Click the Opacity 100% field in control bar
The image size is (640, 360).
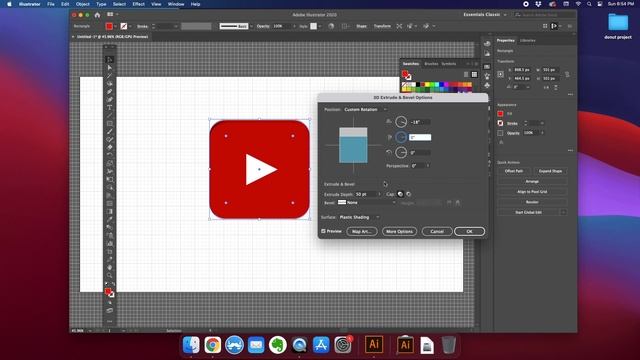click(282, 26)
